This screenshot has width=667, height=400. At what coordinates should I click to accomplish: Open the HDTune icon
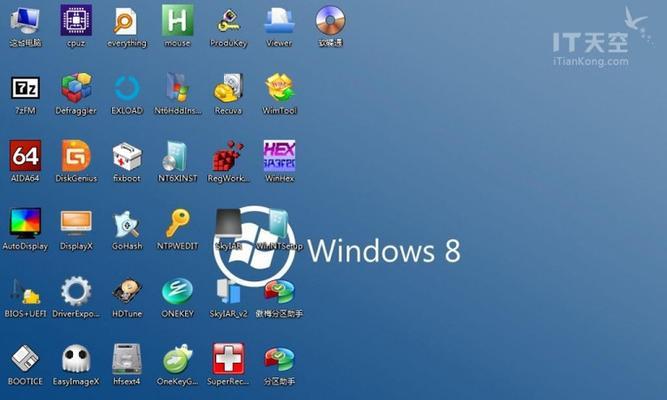click(x=127, y=292)
